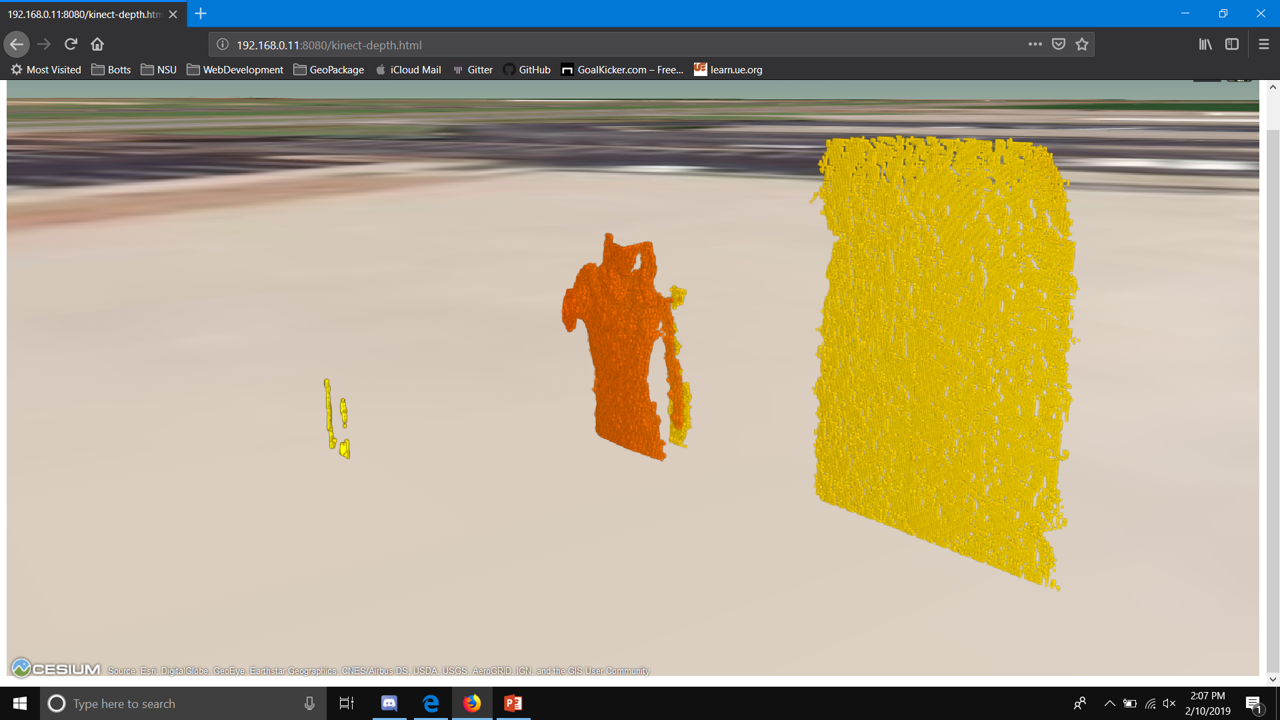Reload the kinect-depth page

point(70,44)
